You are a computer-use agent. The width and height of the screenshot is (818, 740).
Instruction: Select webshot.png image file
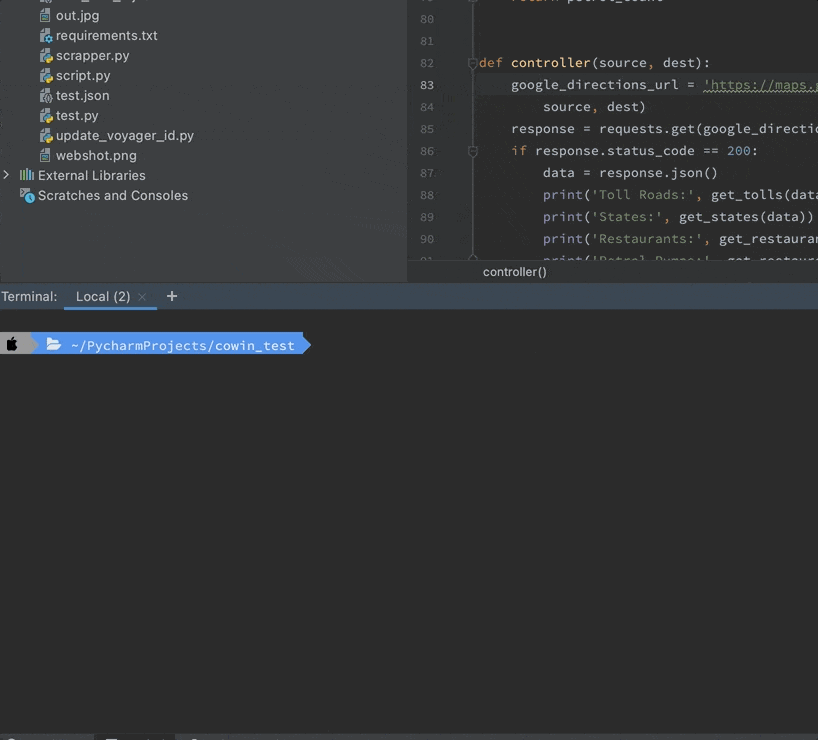point(96,156)
